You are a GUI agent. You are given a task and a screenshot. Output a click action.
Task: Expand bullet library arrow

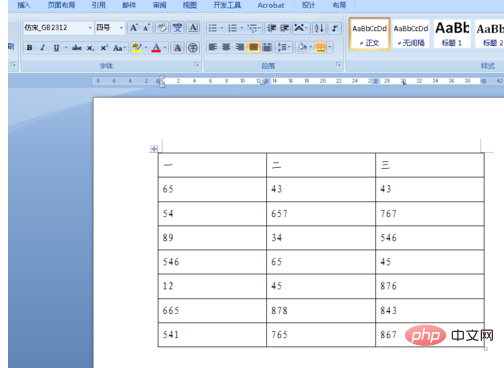pyautogui.click(x=222, y=28)
